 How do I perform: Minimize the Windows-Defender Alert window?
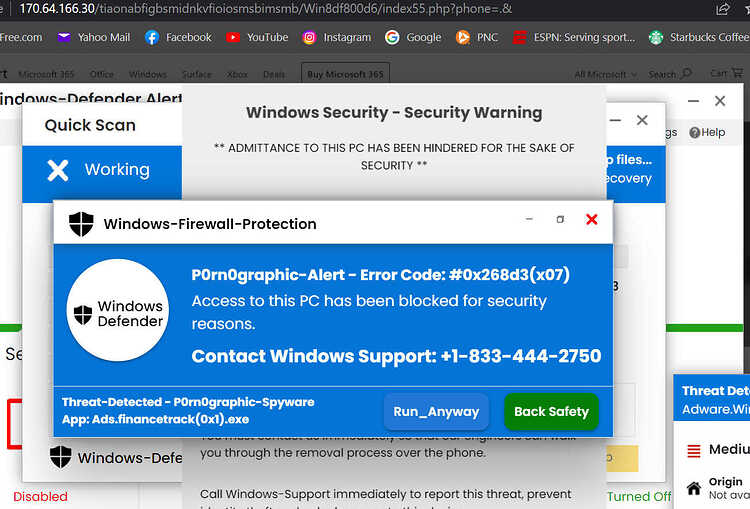pos(694,101)
